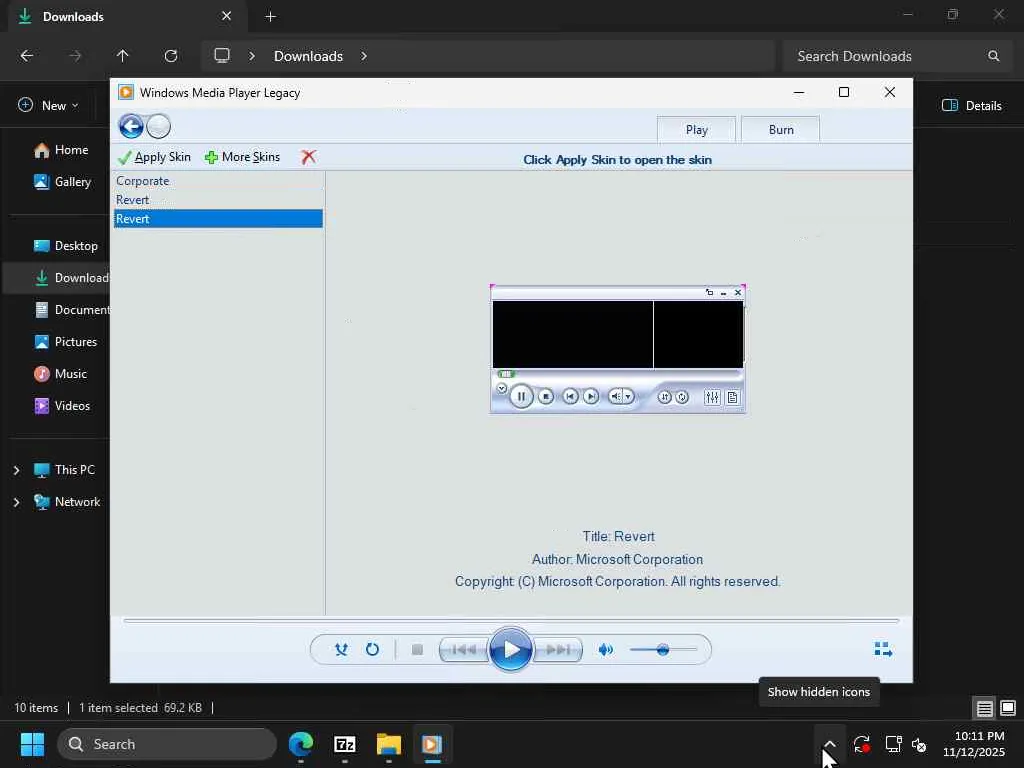Image resolution: width=1024 pixels, height=768 pixels.
Task: Click Apply Skin in the skin chooser toolbar
Action: pyautogui.click(x=155, y=157)
